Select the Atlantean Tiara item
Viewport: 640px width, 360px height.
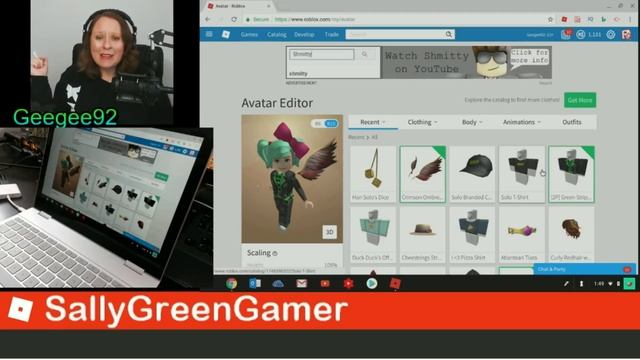tap(522, 235)
